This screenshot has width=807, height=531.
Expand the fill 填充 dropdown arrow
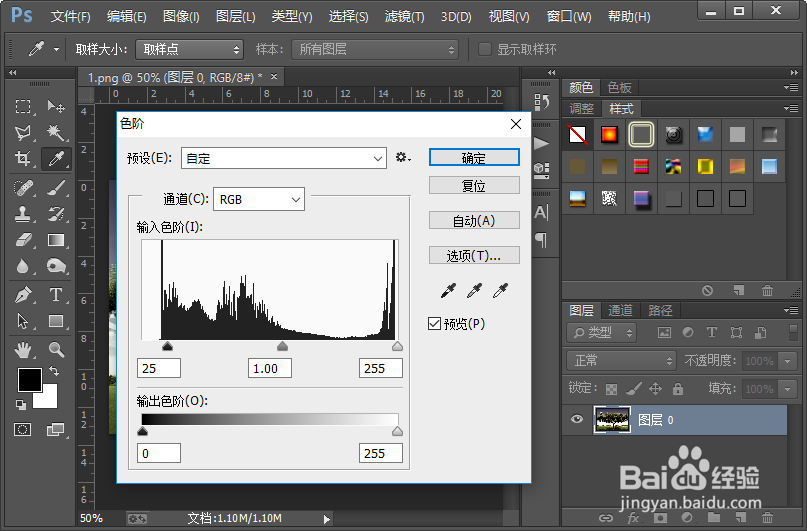point(787,388)
